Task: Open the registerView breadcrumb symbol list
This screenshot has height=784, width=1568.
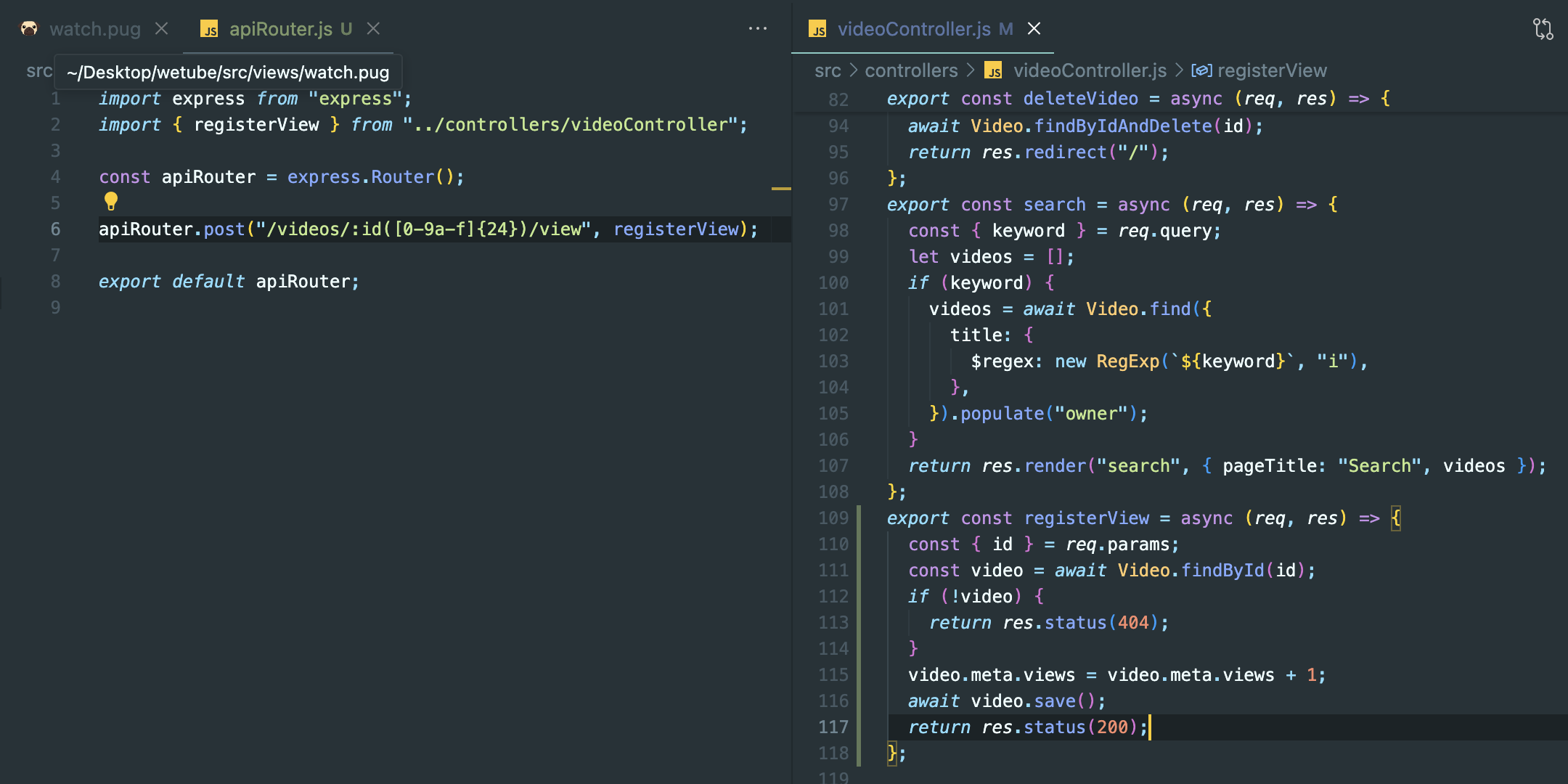Action: (1272, 70)
